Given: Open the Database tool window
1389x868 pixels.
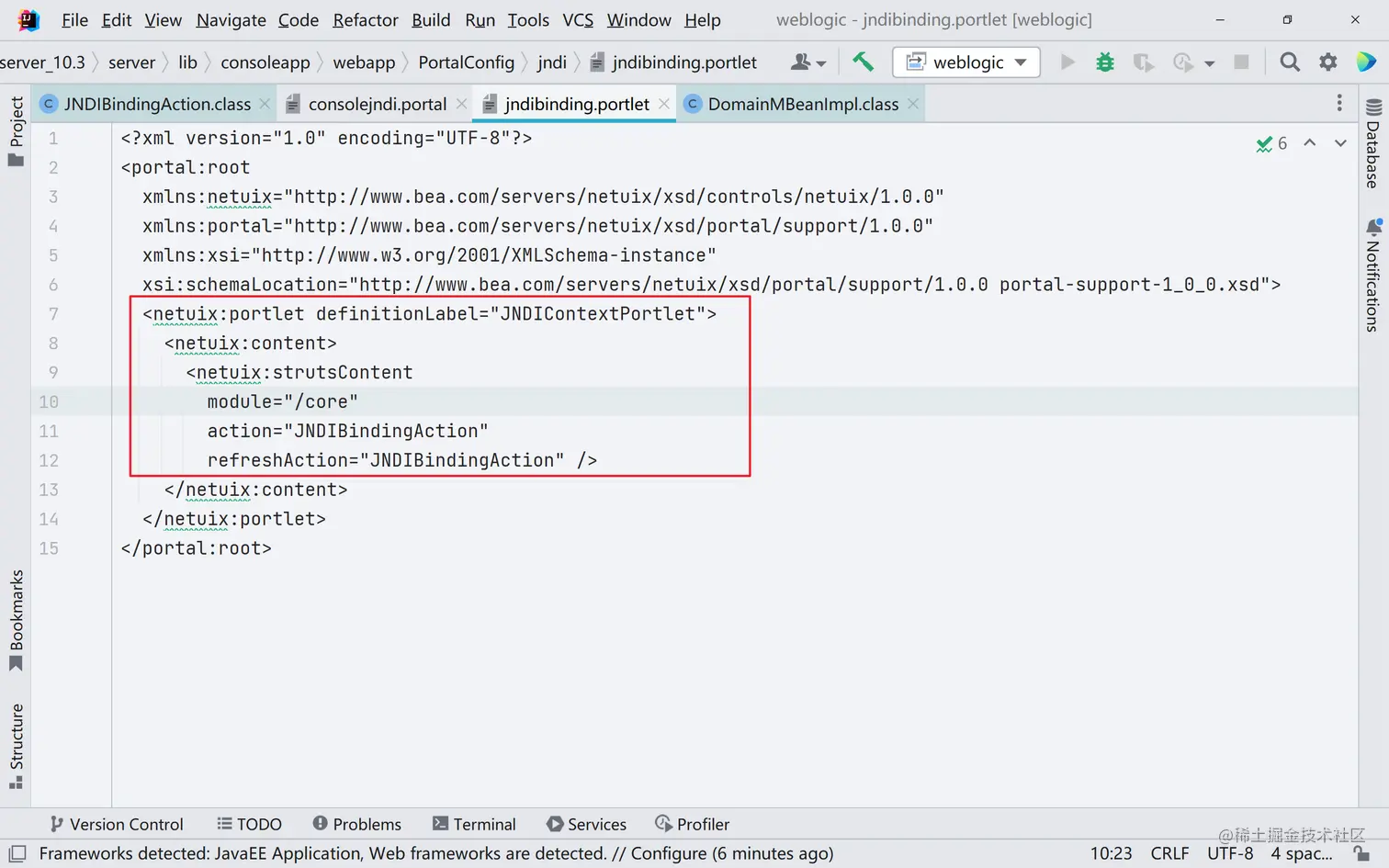Looking at the screenshot, I should [x=1373, y=143].
